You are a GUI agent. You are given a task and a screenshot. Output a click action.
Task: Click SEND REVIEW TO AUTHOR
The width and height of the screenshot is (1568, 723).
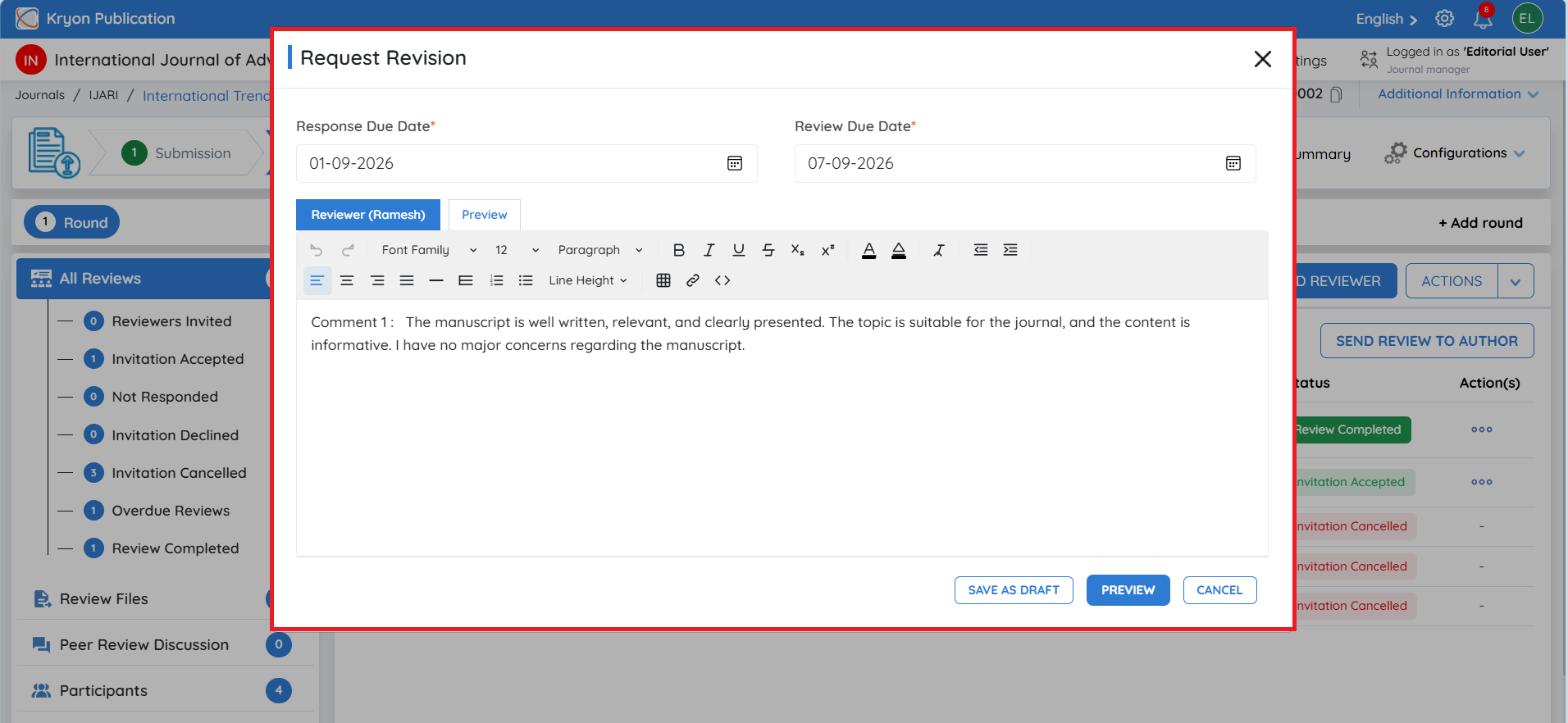pyautogui.click(x=1427, y=341)
